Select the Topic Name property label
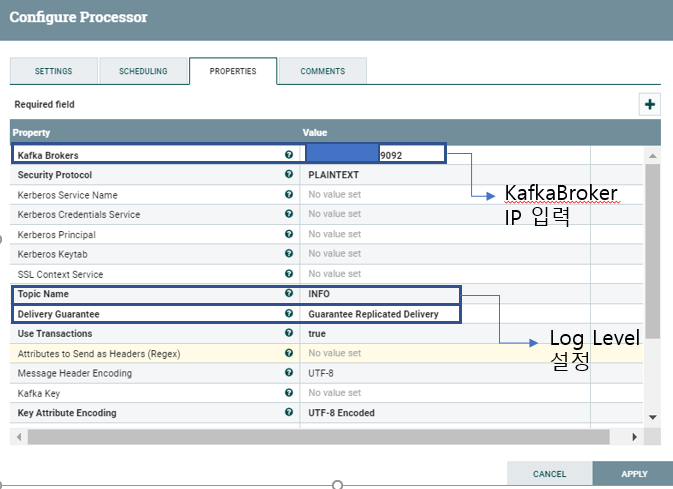The width and height of the screenshot is (673, 489). click(x=43, y=294)
